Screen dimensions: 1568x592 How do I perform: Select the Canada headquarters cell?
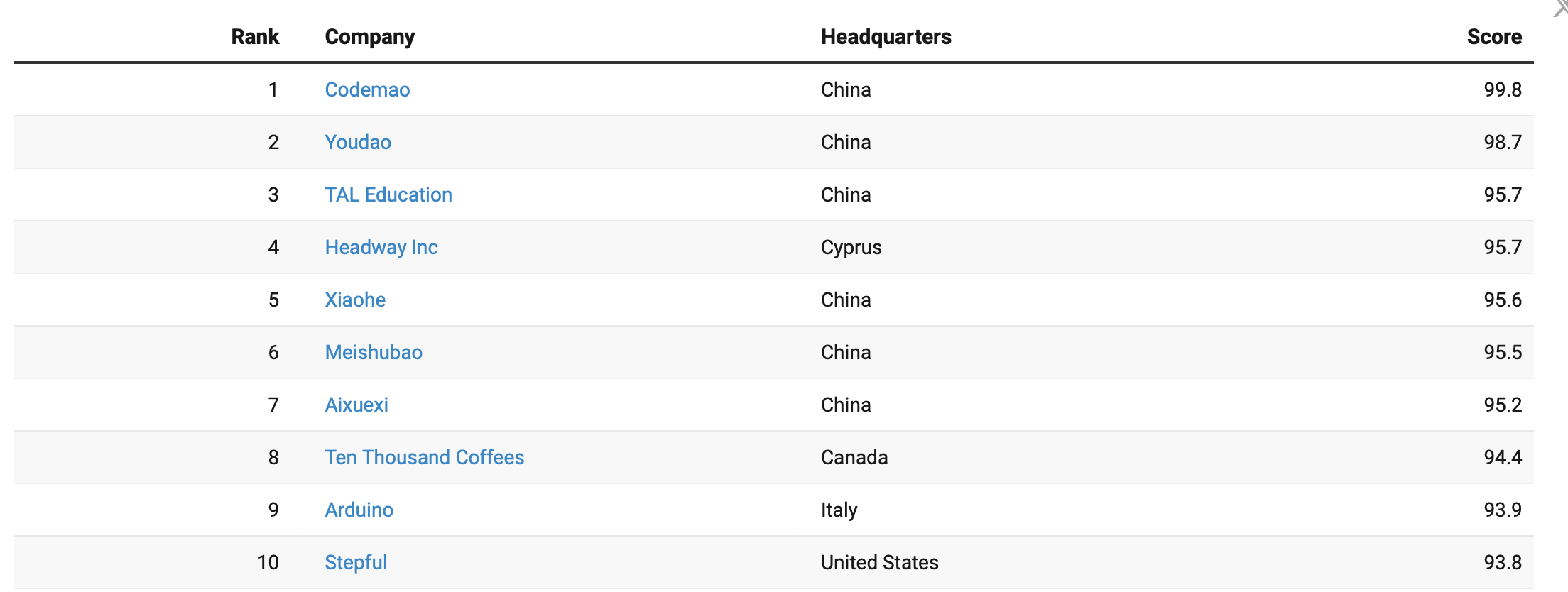854,457
